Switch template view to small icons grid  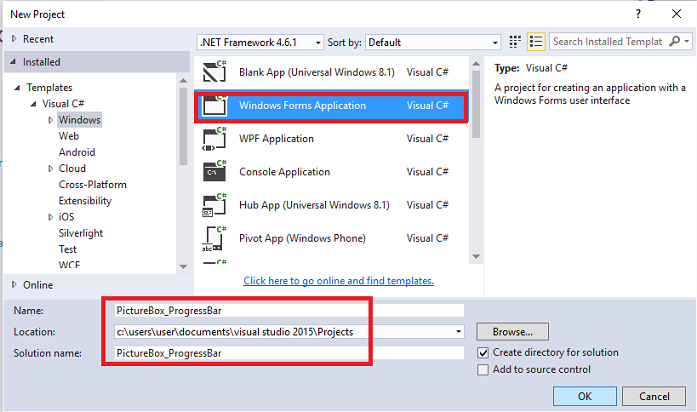pyautogui.click(x=515, y=42)
